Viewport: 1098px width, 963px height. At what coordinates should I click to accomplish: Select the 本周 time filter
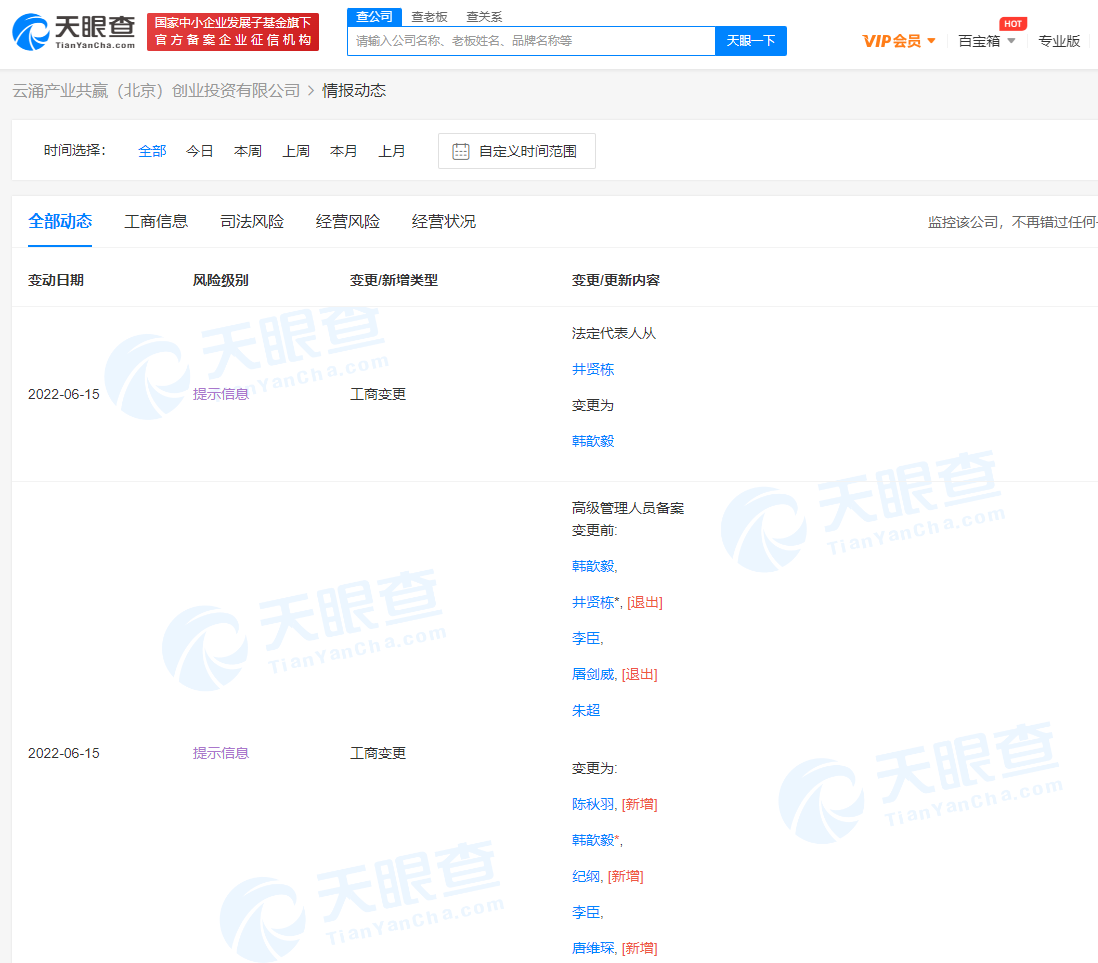coord(248,151)
